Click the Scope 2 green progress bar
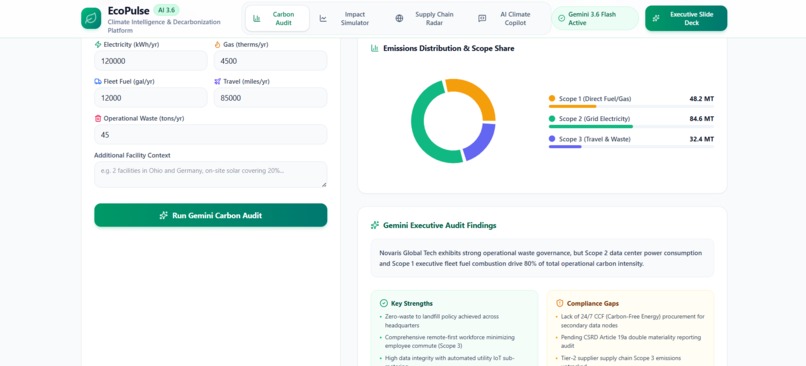The image size is (806, 366). 591,126
